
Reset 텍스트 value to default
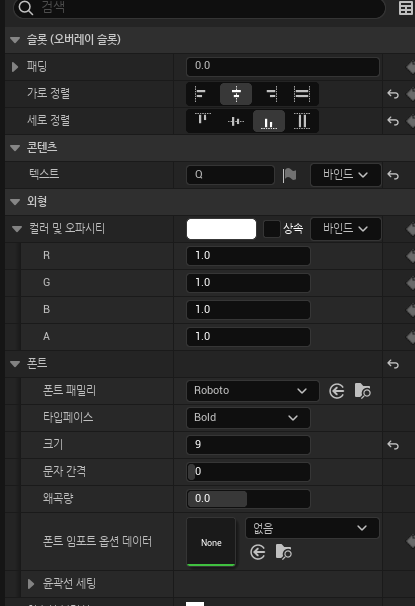(393, 175)
